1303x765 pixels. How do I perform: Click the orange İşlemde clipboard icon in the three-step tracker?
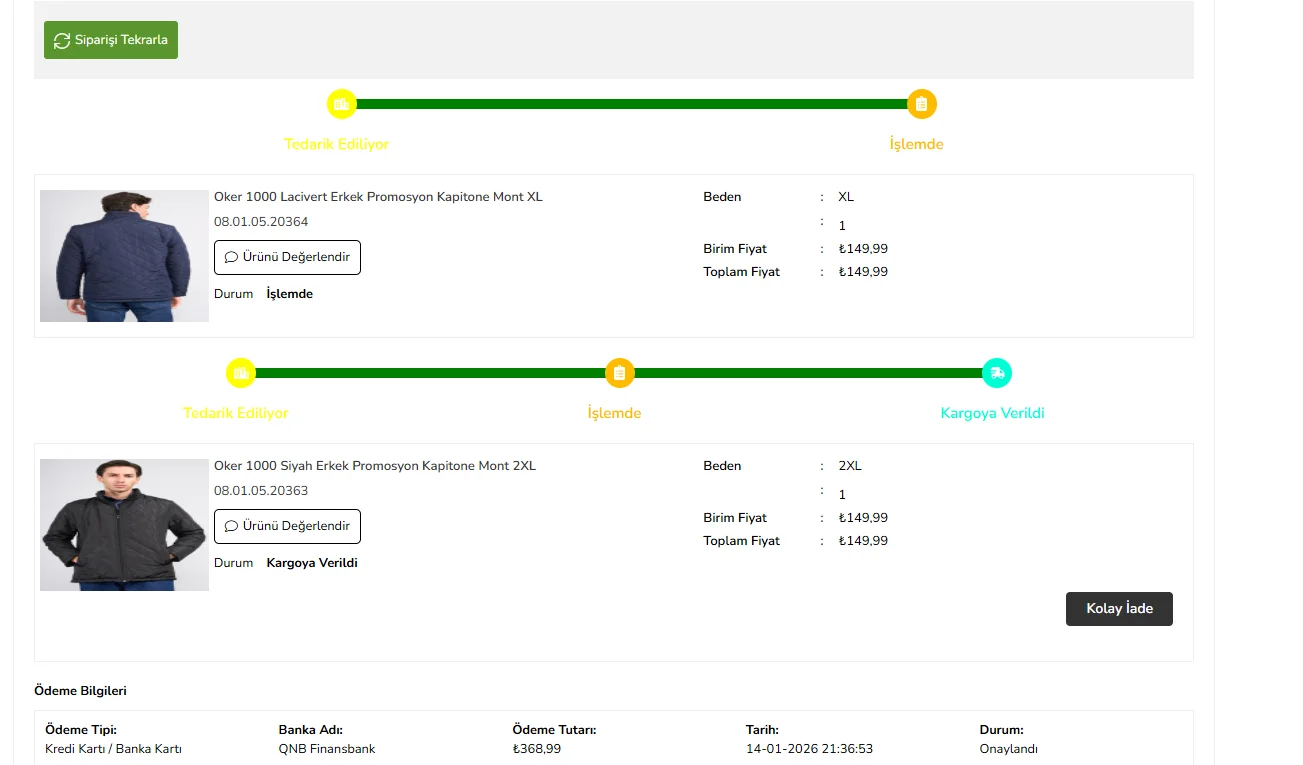point(620,373)
